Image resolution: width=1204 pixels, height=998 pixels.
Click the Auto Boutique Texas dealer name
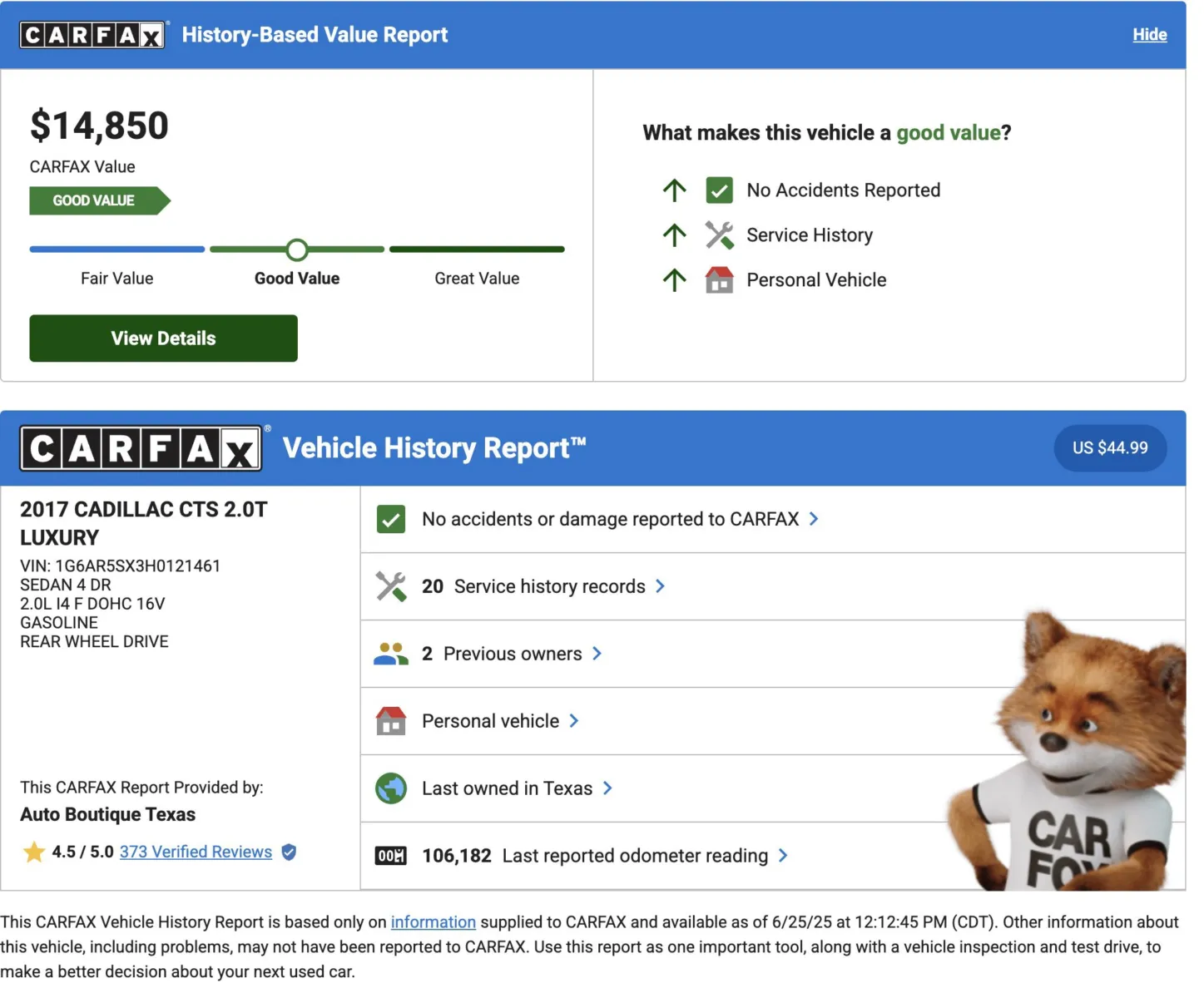108,815
